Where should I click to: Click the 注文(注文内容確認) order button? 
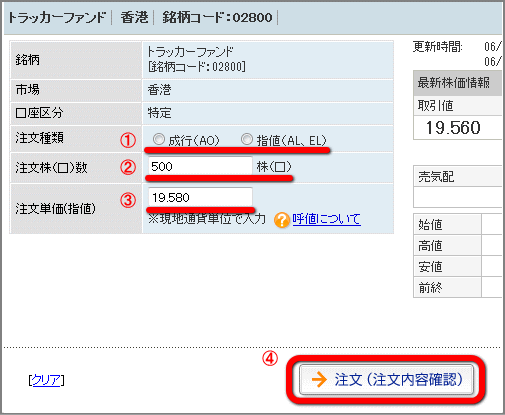pos(386,379)
